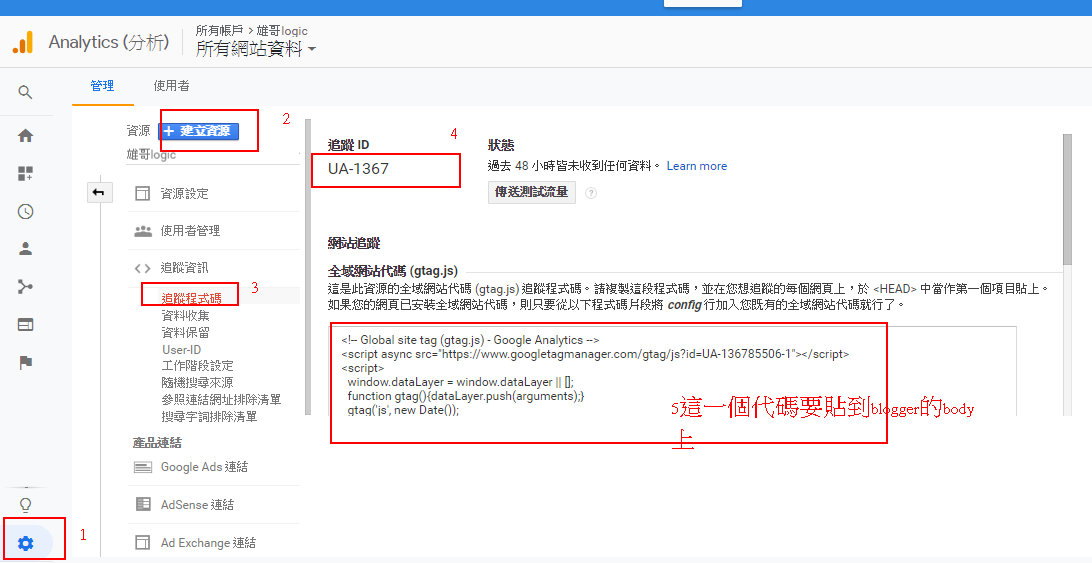Open Conversions flag icon
The height and width of the screenshot is (563, 1092).
[x=25, y=362]
